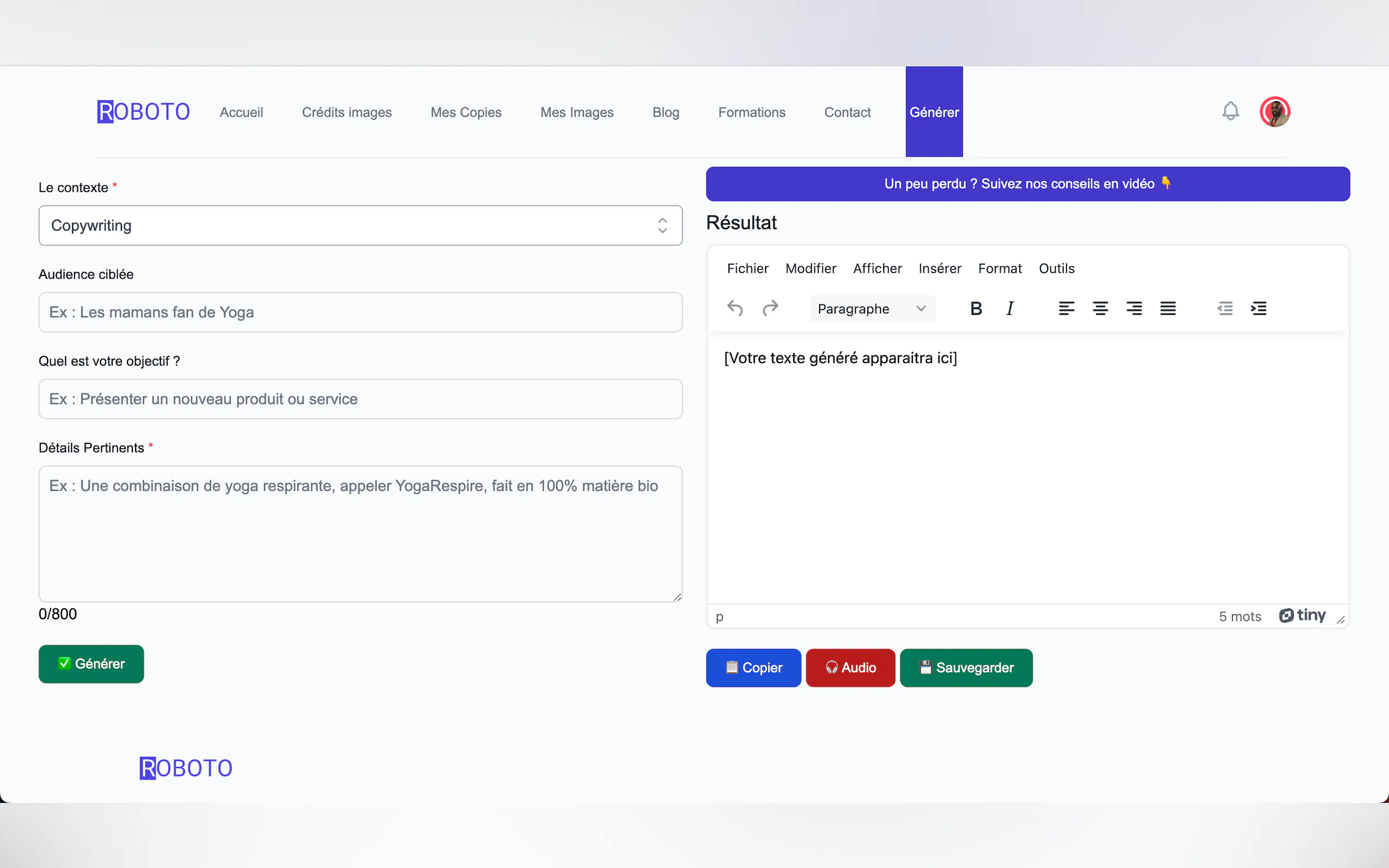This screenshot has width=1389, height=868.
Task: Open the Insérer menu in editor
Action: (x=939, y=268)
